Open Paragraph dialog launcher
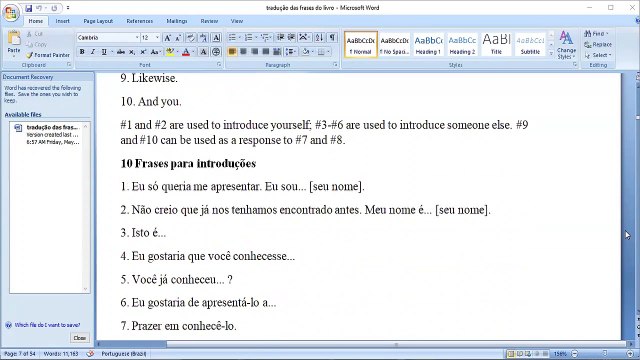 click(335, 64)
